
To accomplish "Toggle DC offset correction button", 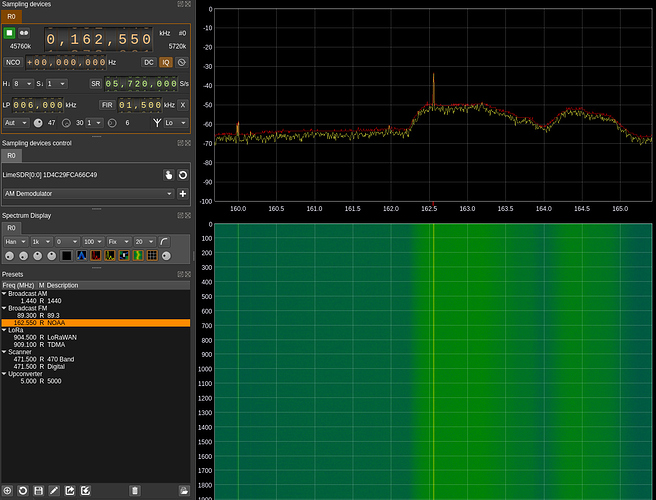I will (x=149, y=62).
